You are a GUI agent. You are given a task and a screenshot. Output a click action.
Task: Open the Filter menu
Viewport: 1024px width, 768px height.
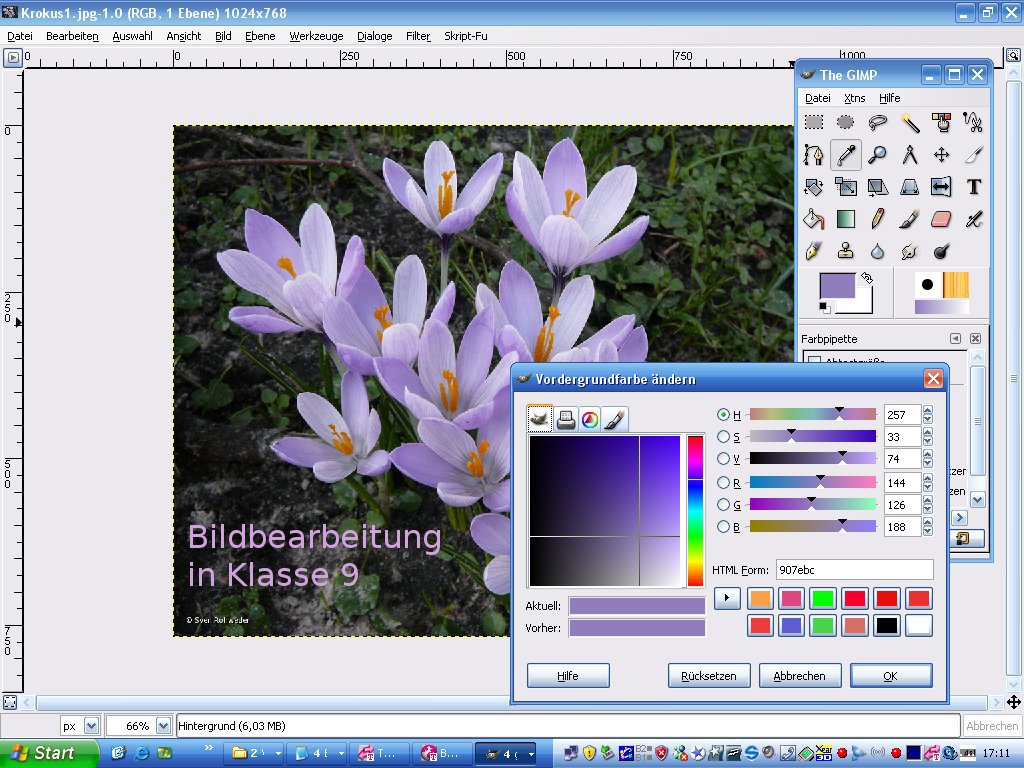point(417,36)
